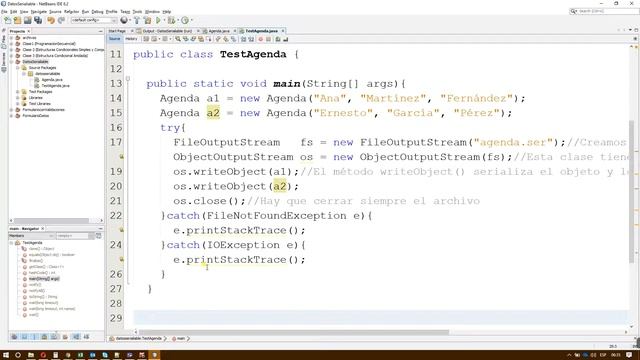This screenshot has height=360, width=640.
Task: Toggle Show Inherited Members in Navigator
Action: (14, 337)
